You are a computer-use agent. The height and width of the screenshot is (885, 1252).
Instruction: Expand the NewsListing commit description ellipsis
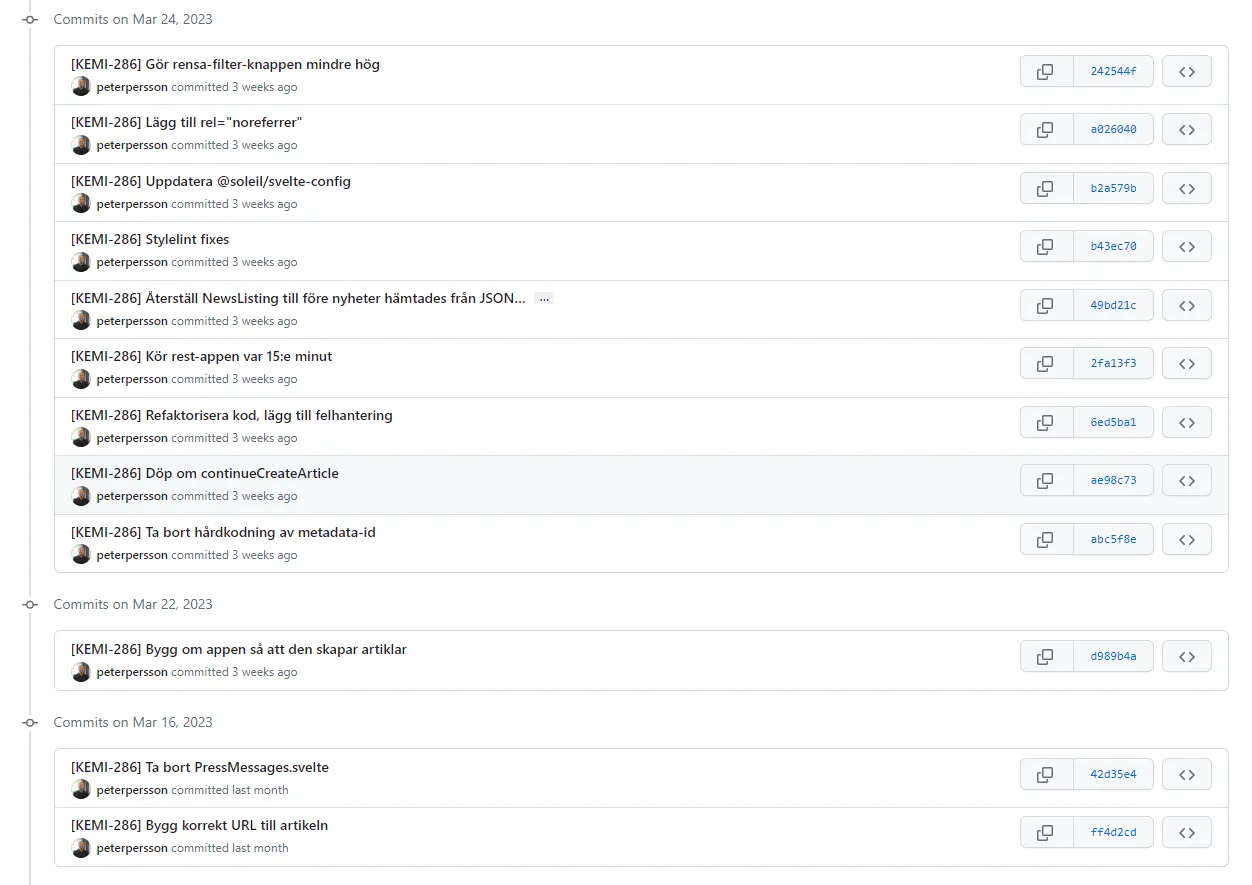[x=544, y=298]
